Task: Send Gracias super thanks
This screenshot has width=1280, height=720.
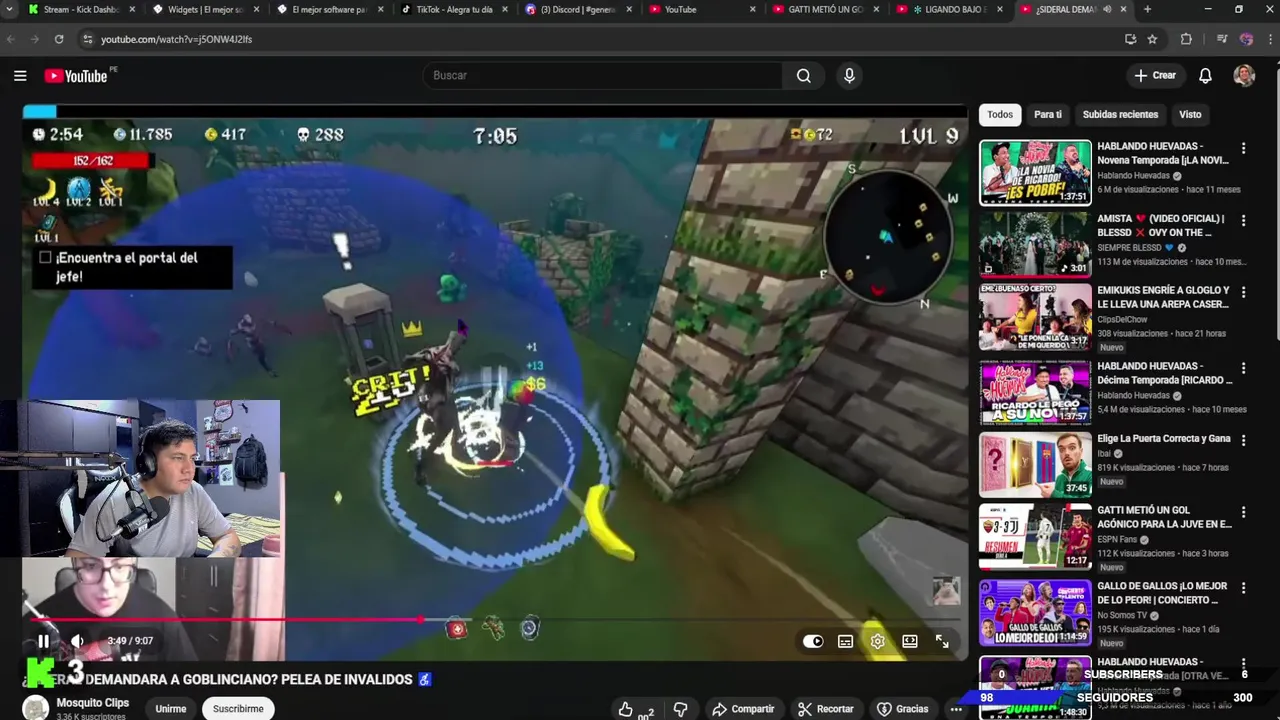Action: (902, 709)
